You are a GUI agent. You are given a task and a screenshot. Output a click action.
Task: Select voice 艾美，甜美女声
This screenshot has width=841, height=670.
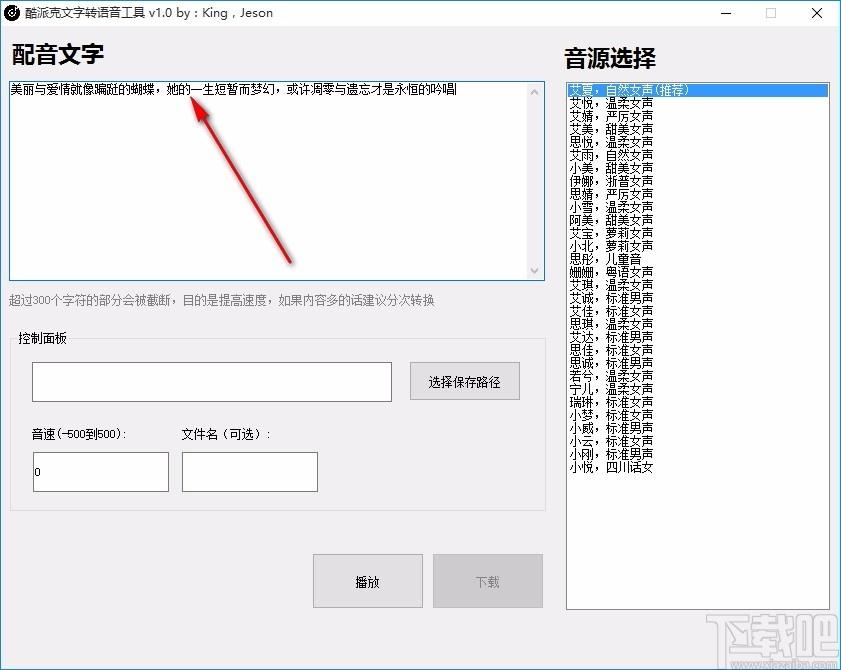click(x=697, y=129)
